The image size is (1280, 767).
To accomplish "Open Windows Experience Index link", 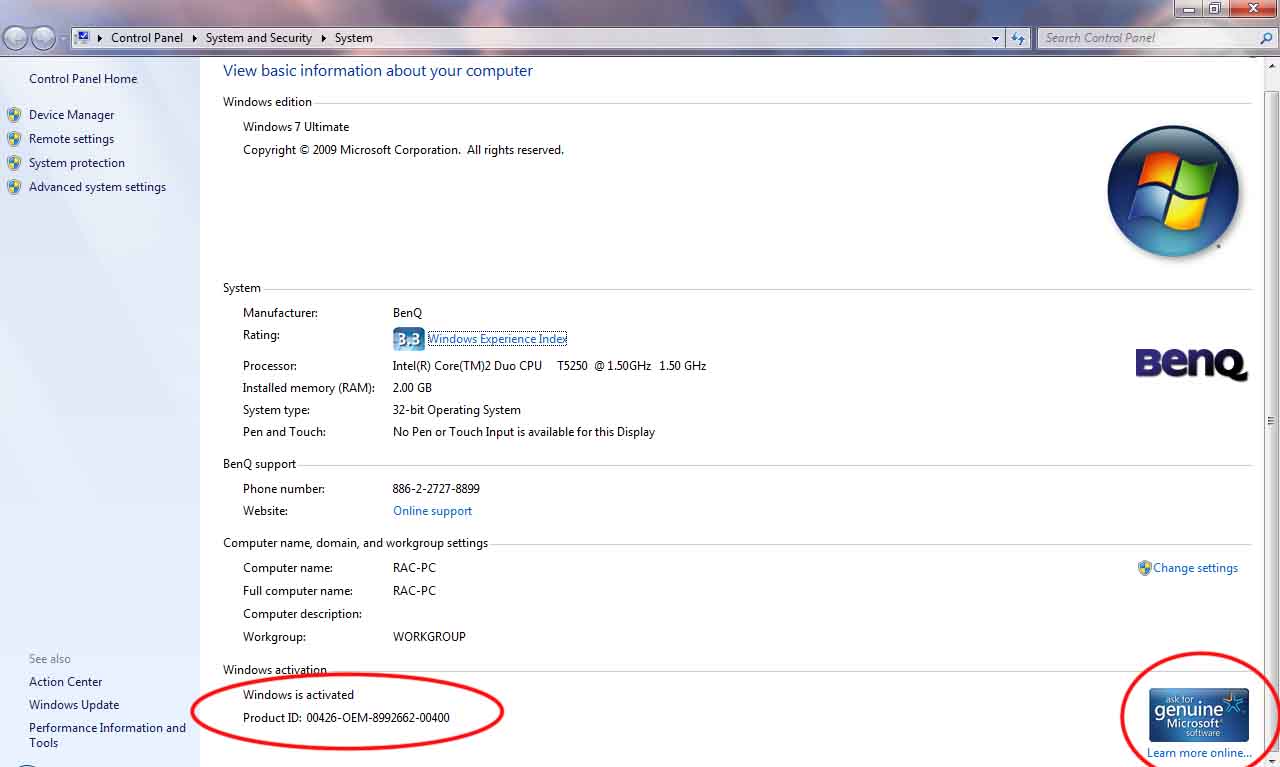I will pyautogui.click(x=497, y=339).
